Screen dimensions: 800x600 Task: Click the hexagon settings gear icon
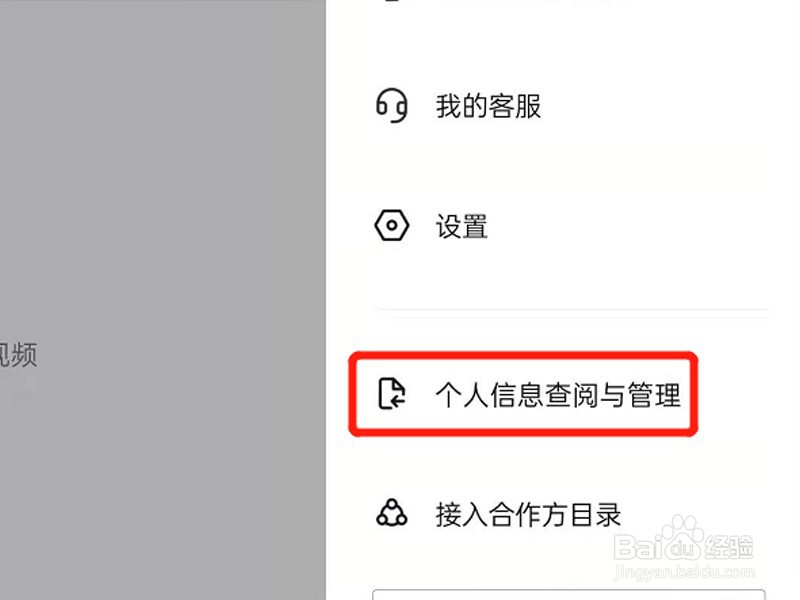(392, 225)
